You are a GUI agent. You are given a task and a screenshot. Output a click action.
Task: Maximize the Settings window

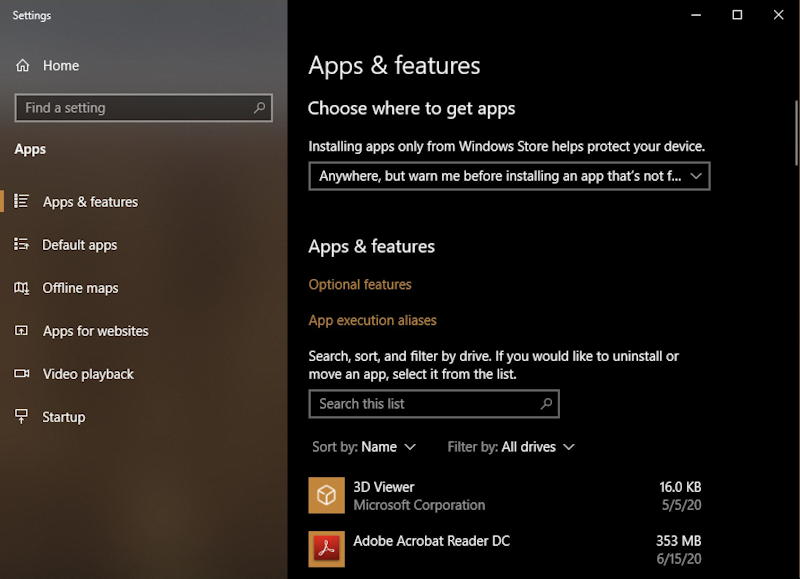(x=737, y=15)
